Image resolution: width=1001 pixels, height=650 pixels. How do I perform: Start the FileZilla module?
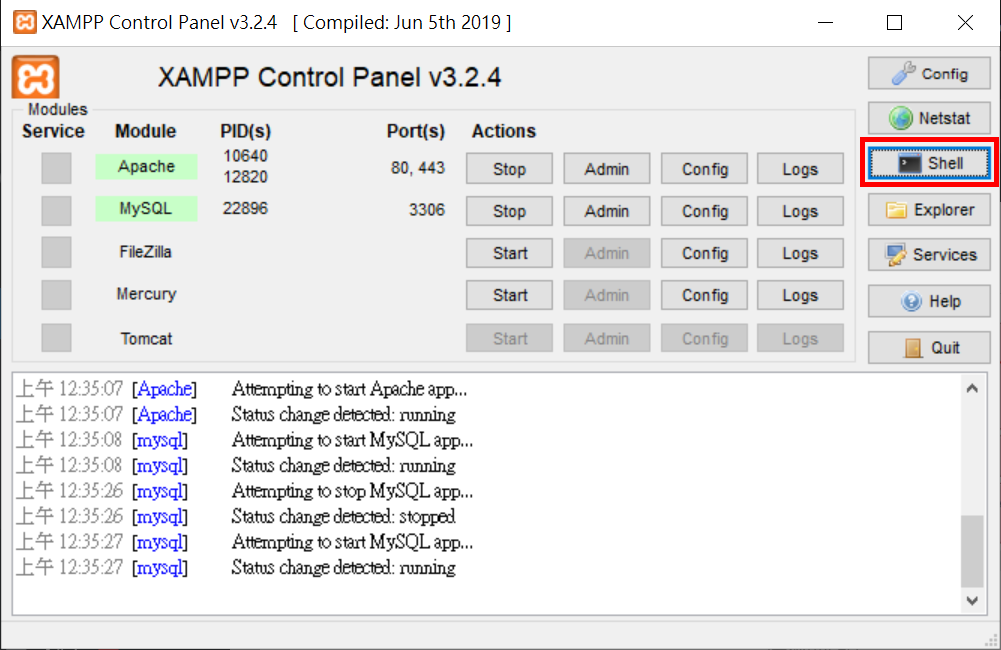tap(509, 253)
